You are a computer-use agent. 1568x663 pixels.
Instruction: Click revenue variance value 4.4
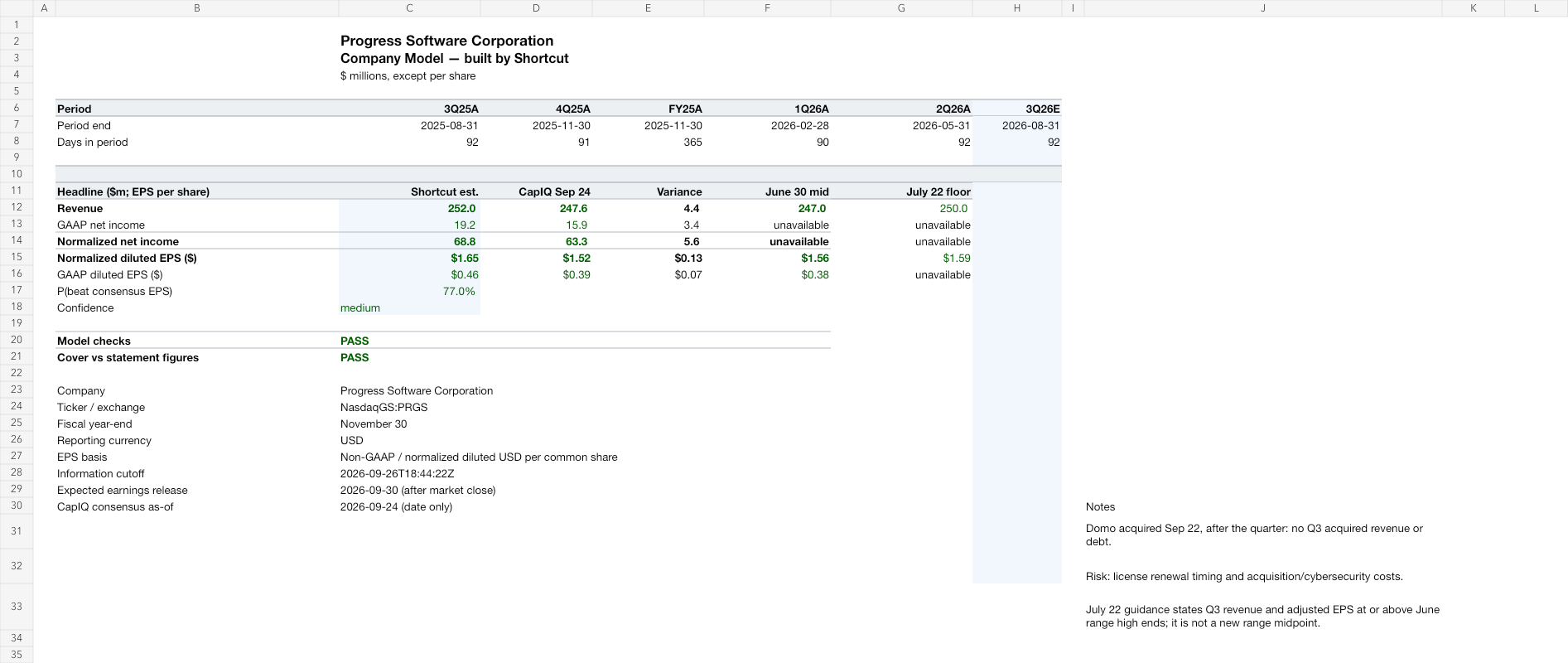pyautogui.click(x=692, y=208)
